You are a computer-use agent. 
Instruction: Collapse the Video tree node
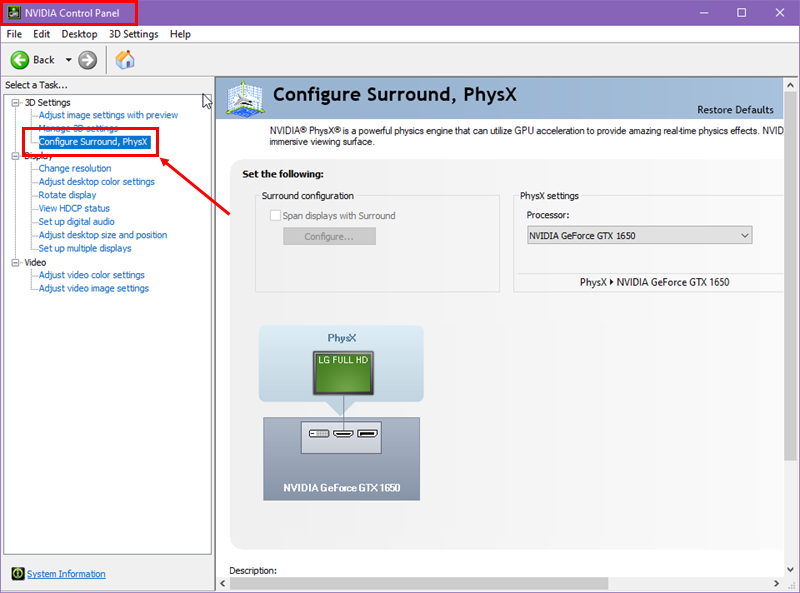coord(15,263)
